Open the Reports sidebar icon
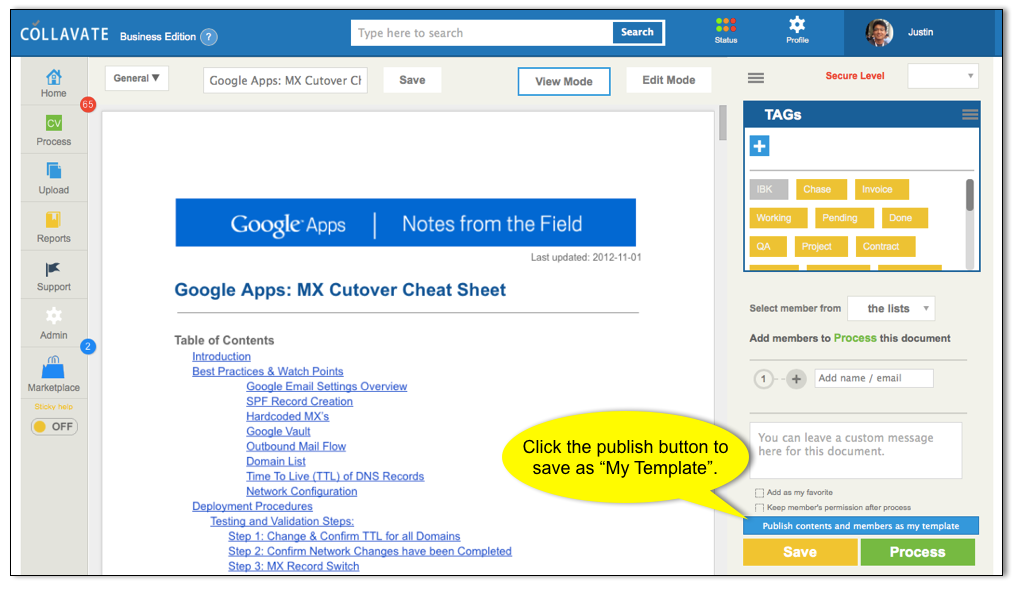The width and height of the screenshot is (1018, 596). pos(53,219)
